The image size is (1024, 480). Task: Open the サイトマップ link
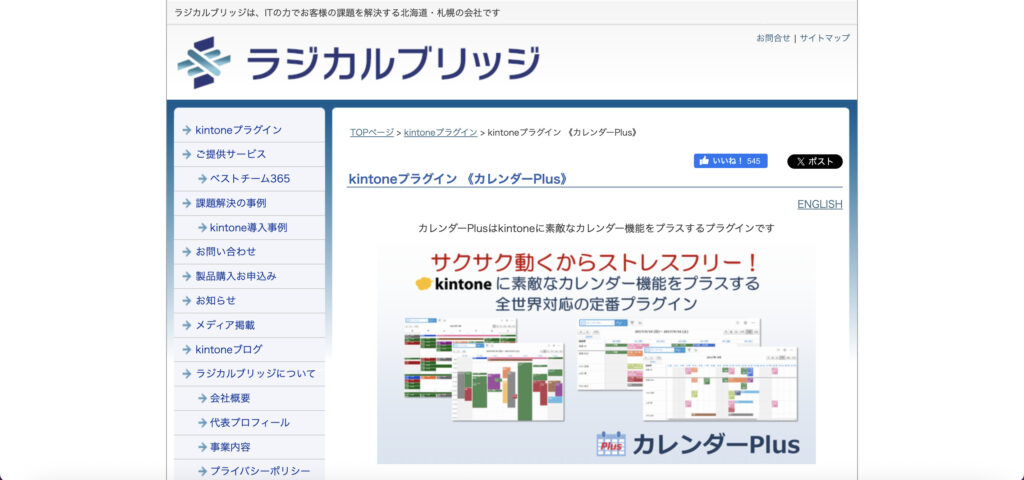click(825, 38)
